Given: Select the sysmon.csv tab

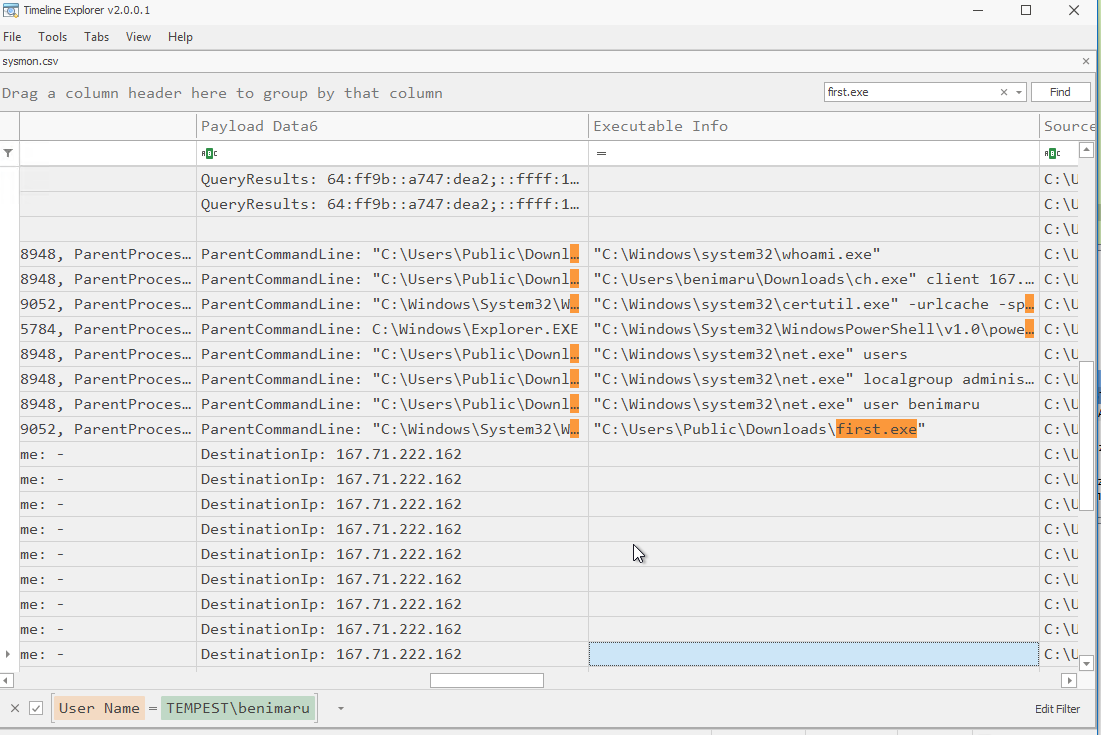Looking at the screenshot, I should click(30, 61).
